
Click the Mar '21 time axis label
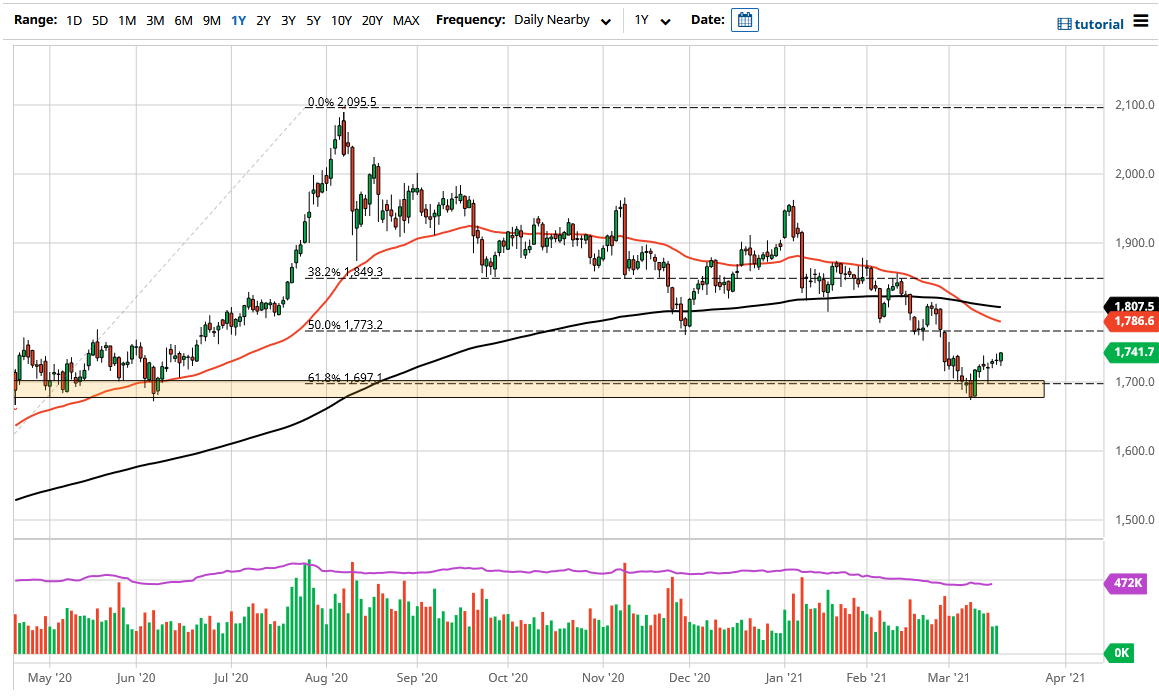click(x=948, y=678)
